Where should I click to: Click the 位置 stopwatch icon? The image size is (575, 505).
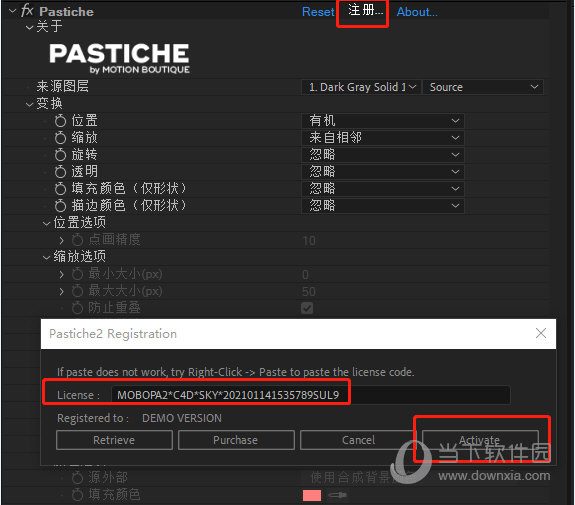click(x=61, y=120)
